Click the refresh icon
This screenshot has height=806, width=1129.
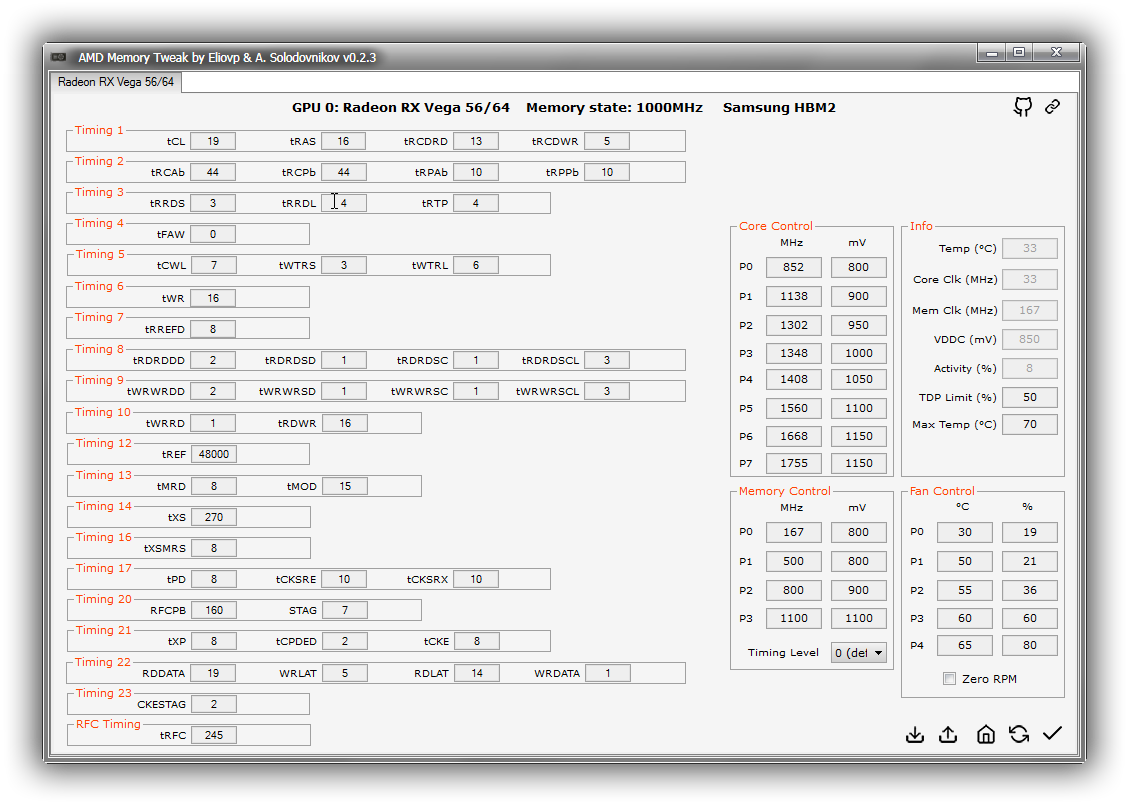pos(1019,734)
